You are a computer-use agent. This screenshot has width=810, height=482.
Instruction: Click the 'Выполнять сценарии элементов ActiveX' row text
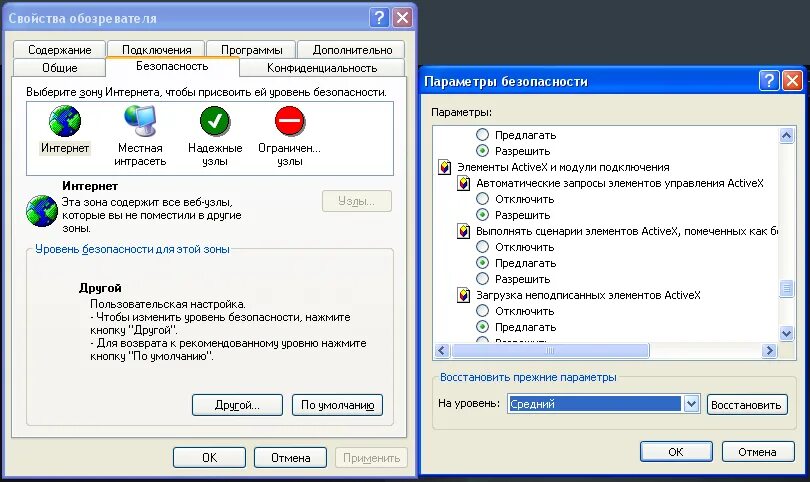(627, 231)
